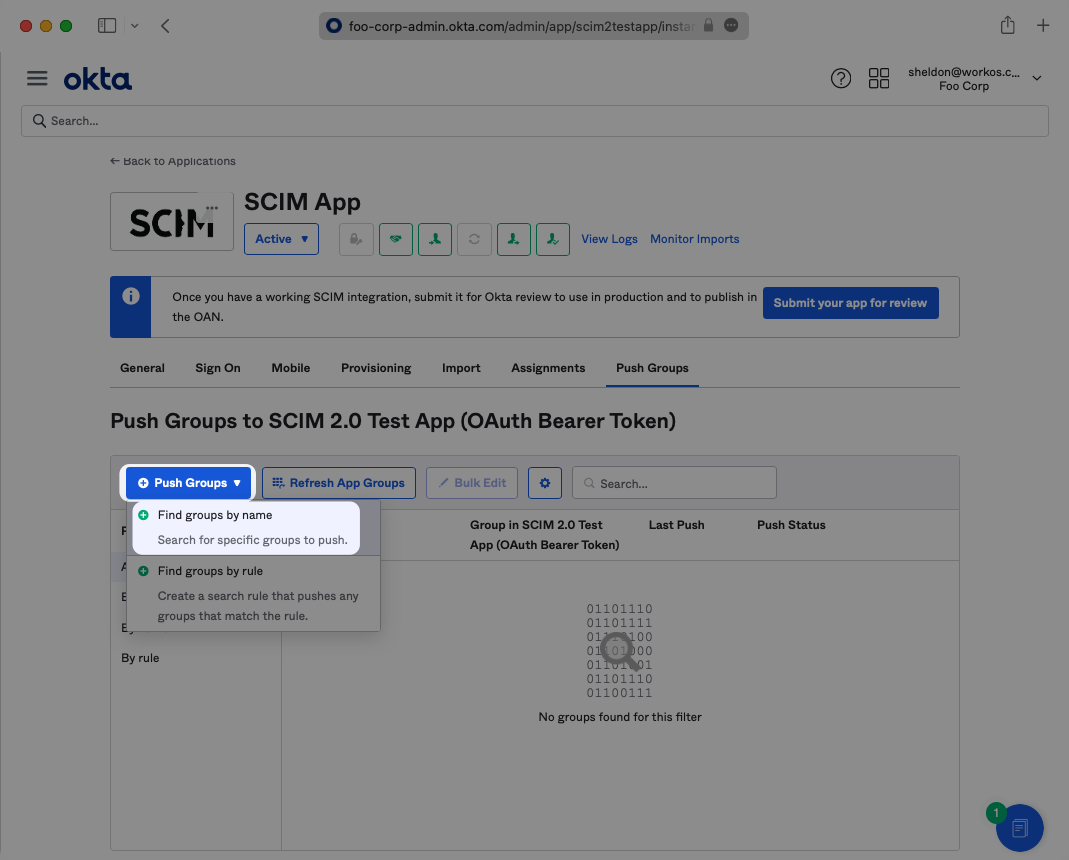The height and width of the screenshot is (860, 1069).
Task: Open the gear settings button beside Bulk Edit
Action: [545, 483]
